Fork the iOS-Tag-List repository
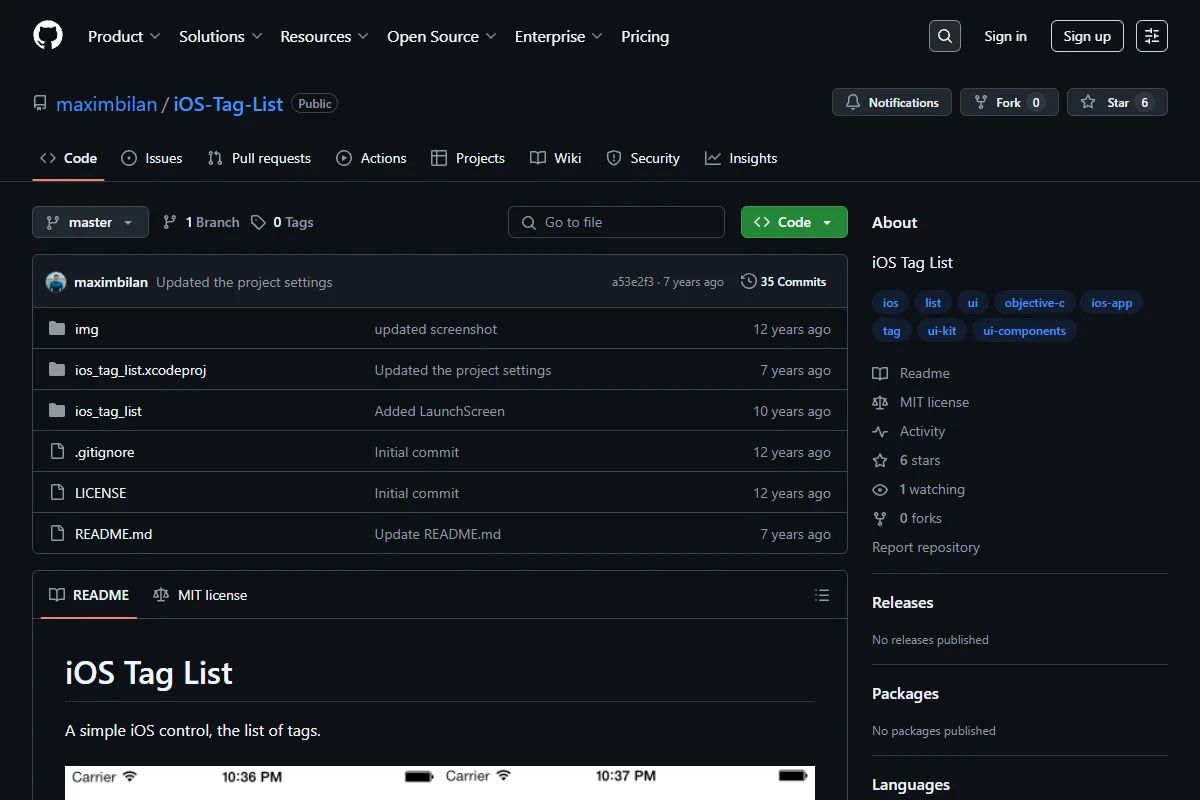Image resolution: width=1200 pixels, height=800 pixels. [1009, 103]
